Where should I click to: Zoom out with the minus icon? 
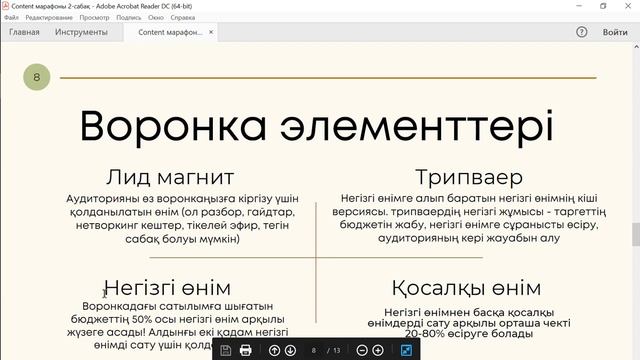tap(362, 350)
